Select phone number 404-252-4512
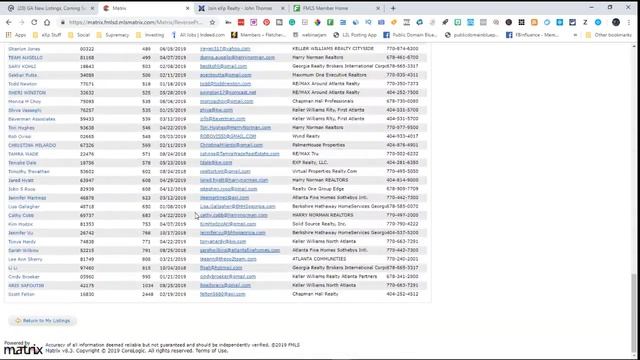This screenshot has width=640, height=360. pos(402,294)
